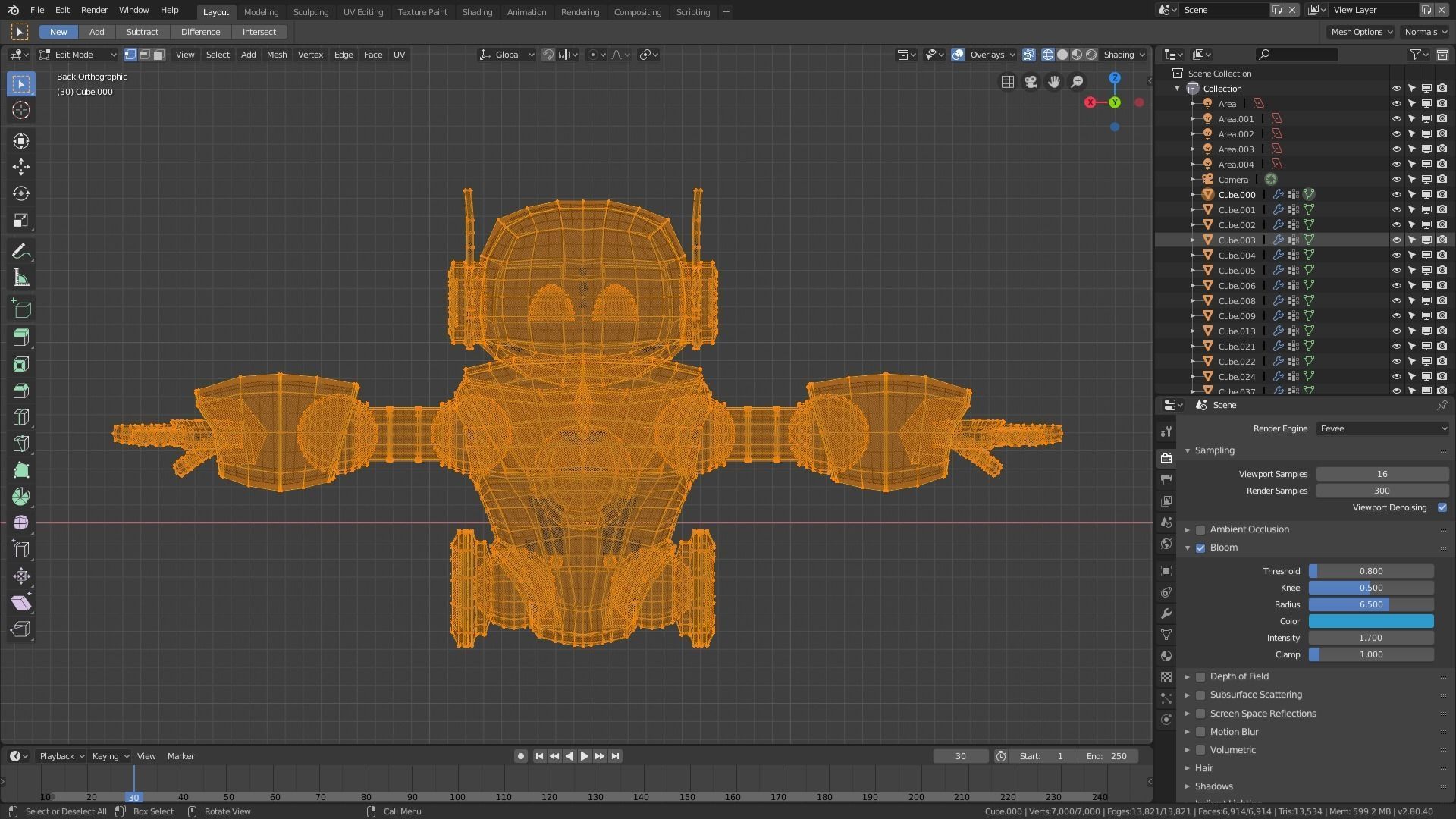The width and height of the screenshot is (1456, 819).
Task: Select the Inset Faces tool
Action: pos(21,364)
